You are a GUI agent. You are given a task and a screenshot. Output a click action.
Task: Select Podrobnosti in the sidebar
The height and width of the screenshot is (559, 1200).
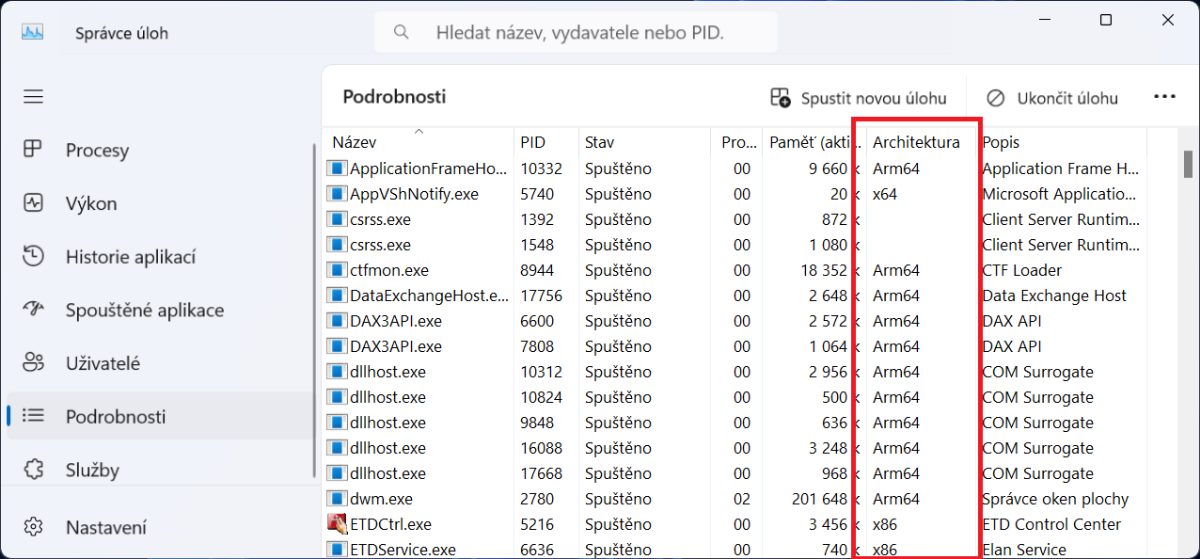(115, 417)
